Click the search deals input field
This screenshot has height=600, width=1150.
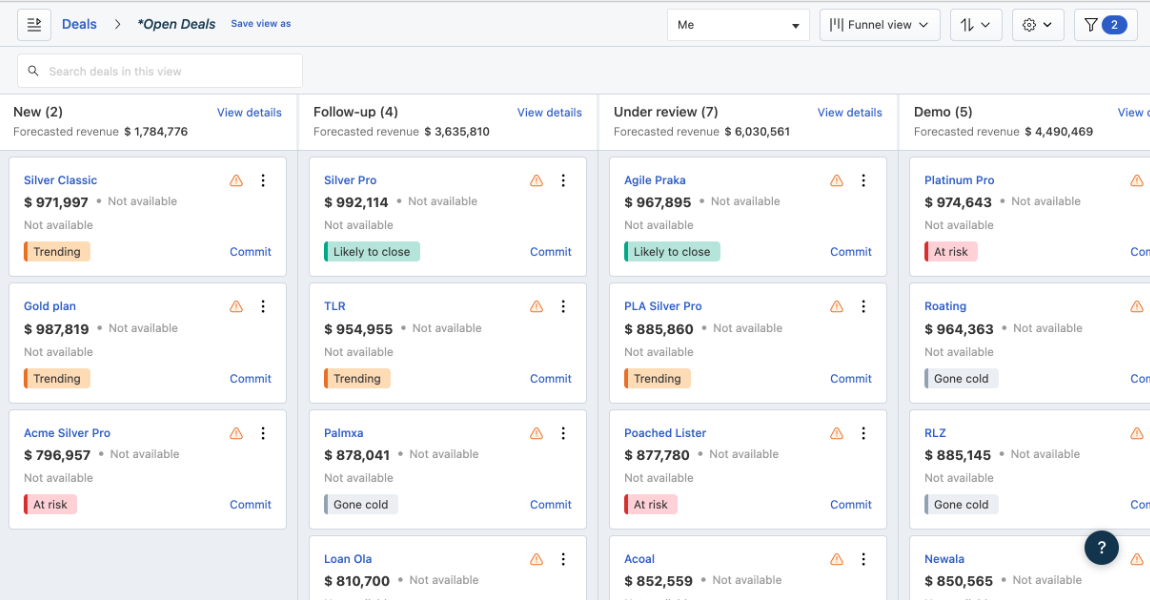pos(160,71)
